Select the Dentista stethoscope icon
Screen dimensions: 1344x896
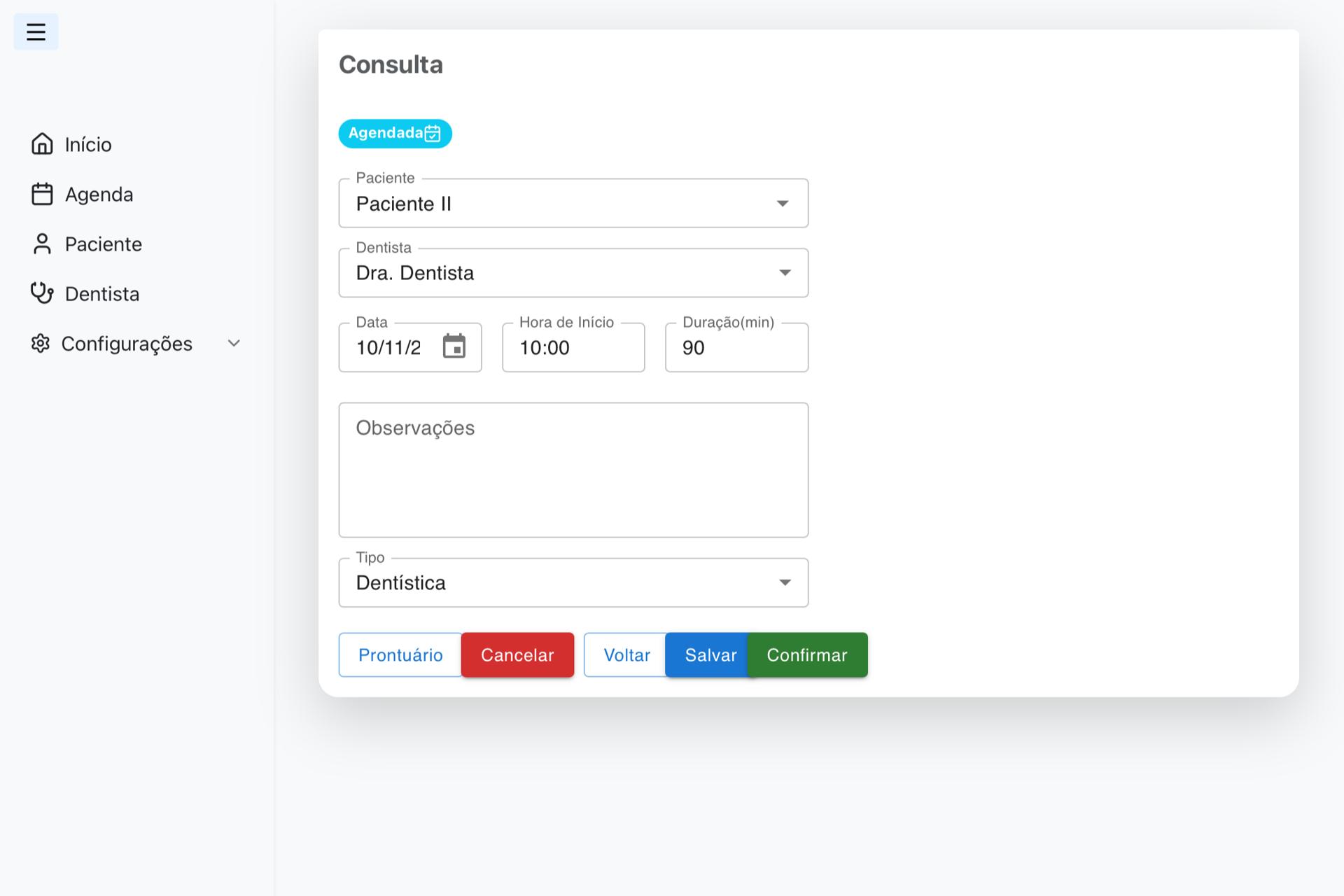coord(42,293)
